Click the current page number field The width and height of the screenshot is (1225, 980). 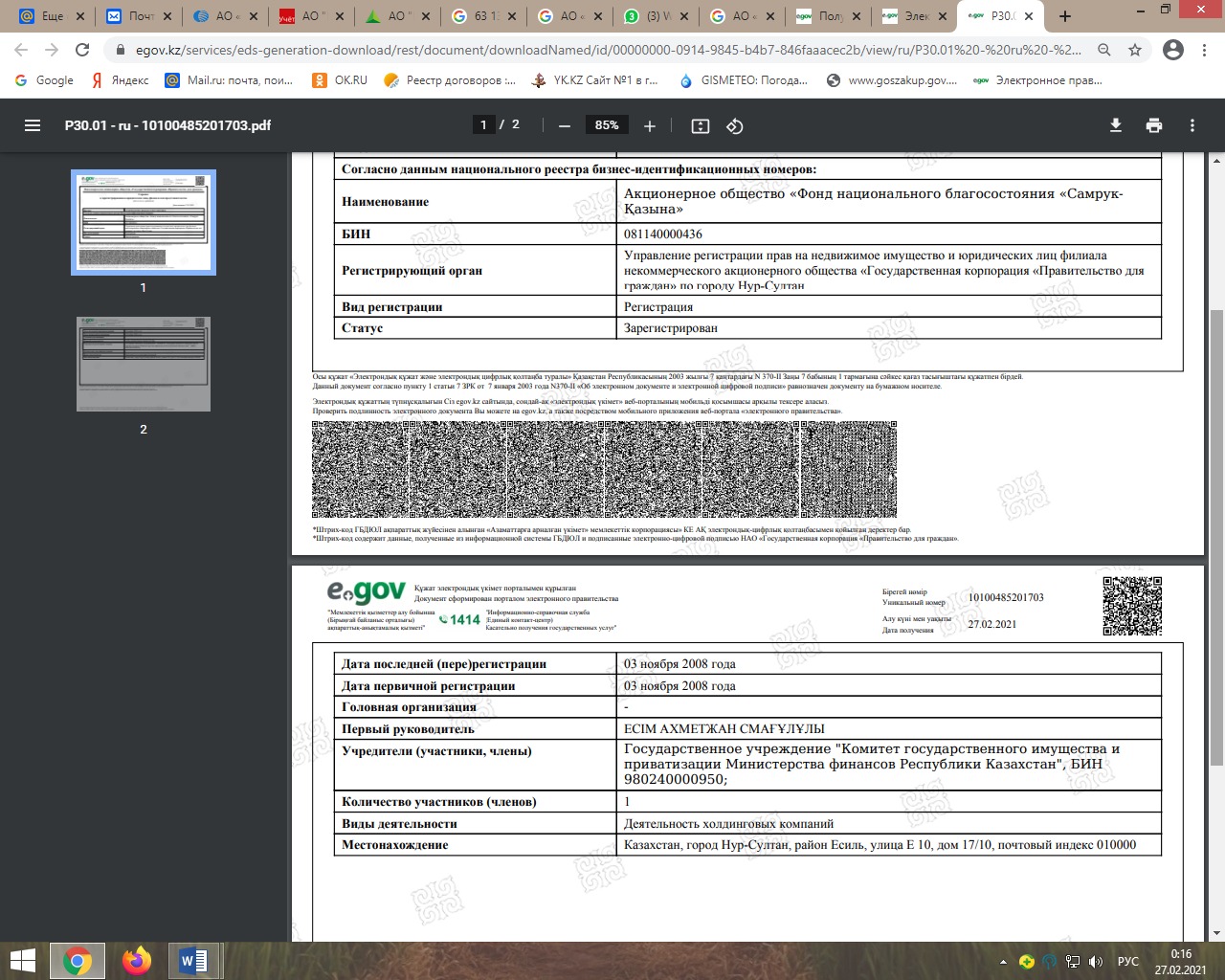point(483,124)
